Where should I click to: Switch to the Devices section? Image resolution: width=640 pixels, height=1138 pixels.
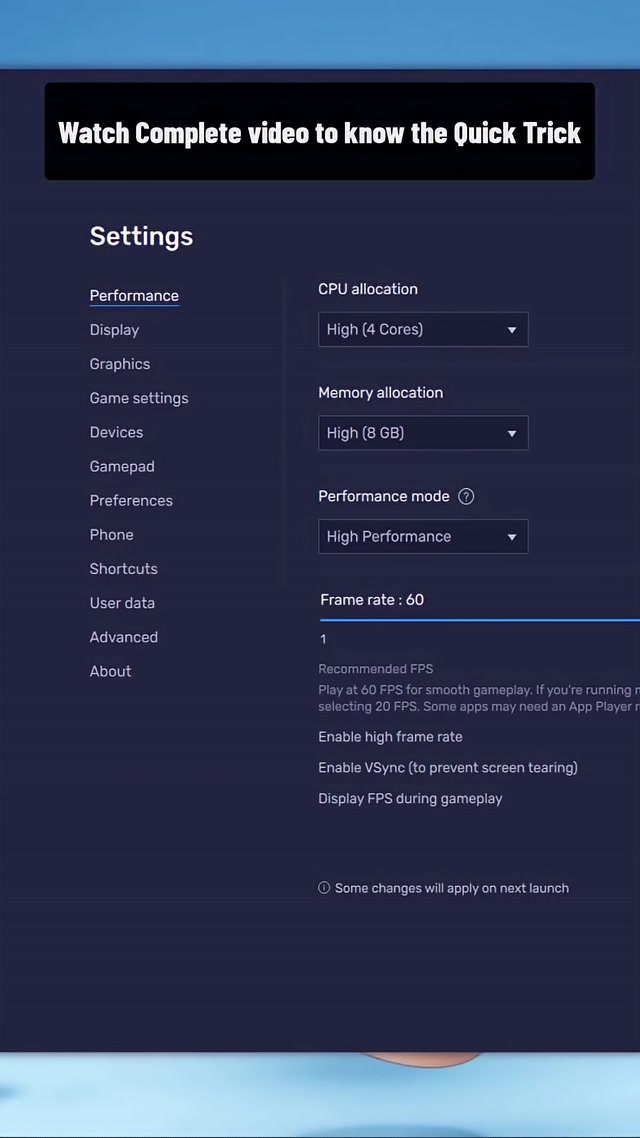(x=116, y=432)
